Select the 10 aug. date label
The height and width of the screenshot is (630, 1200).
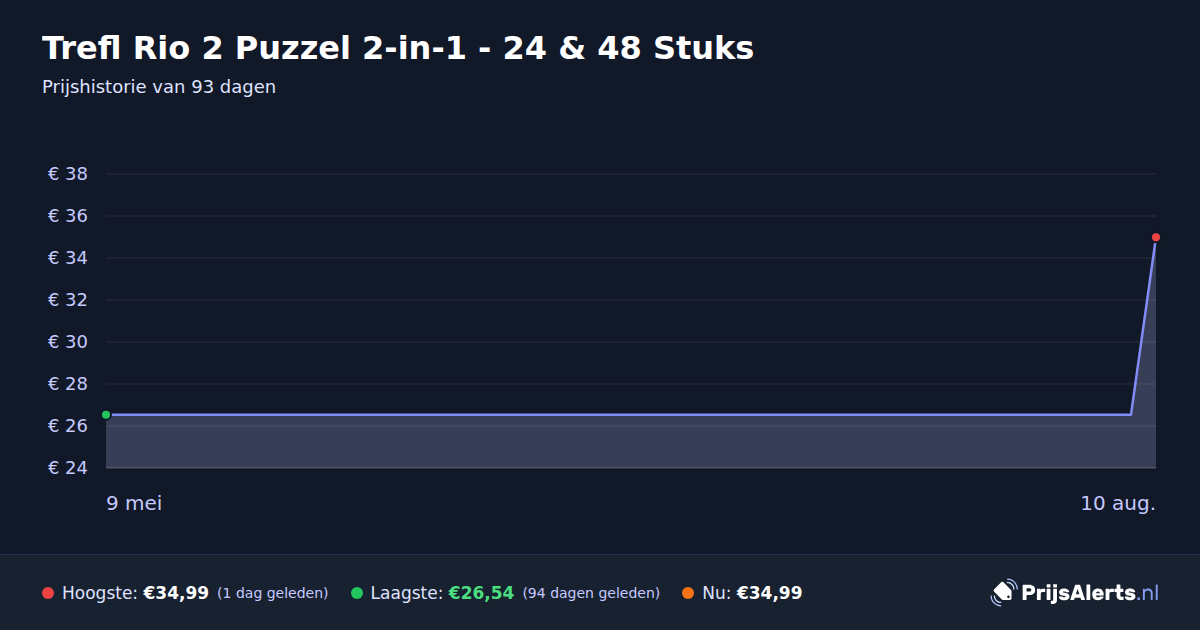pos(1118,503)
